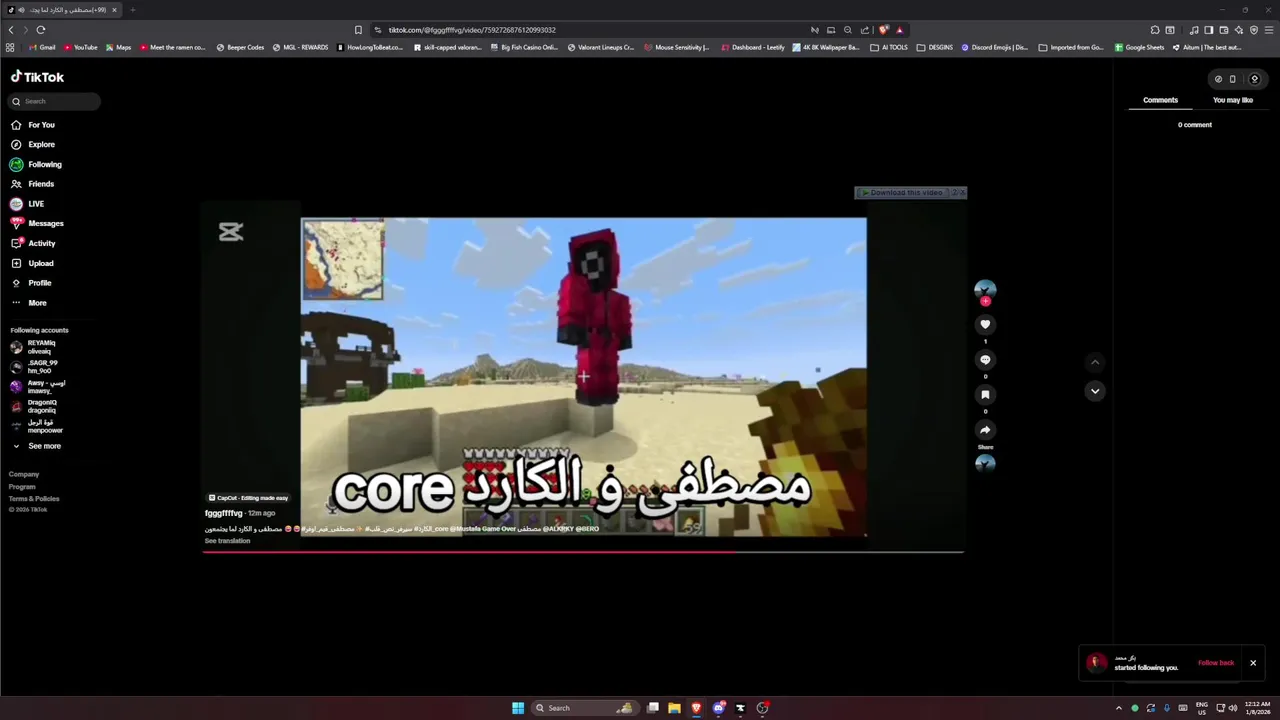Seek on the video progress bar
Viewport: 1280px width, 720px height.
(x=583, y=551)
